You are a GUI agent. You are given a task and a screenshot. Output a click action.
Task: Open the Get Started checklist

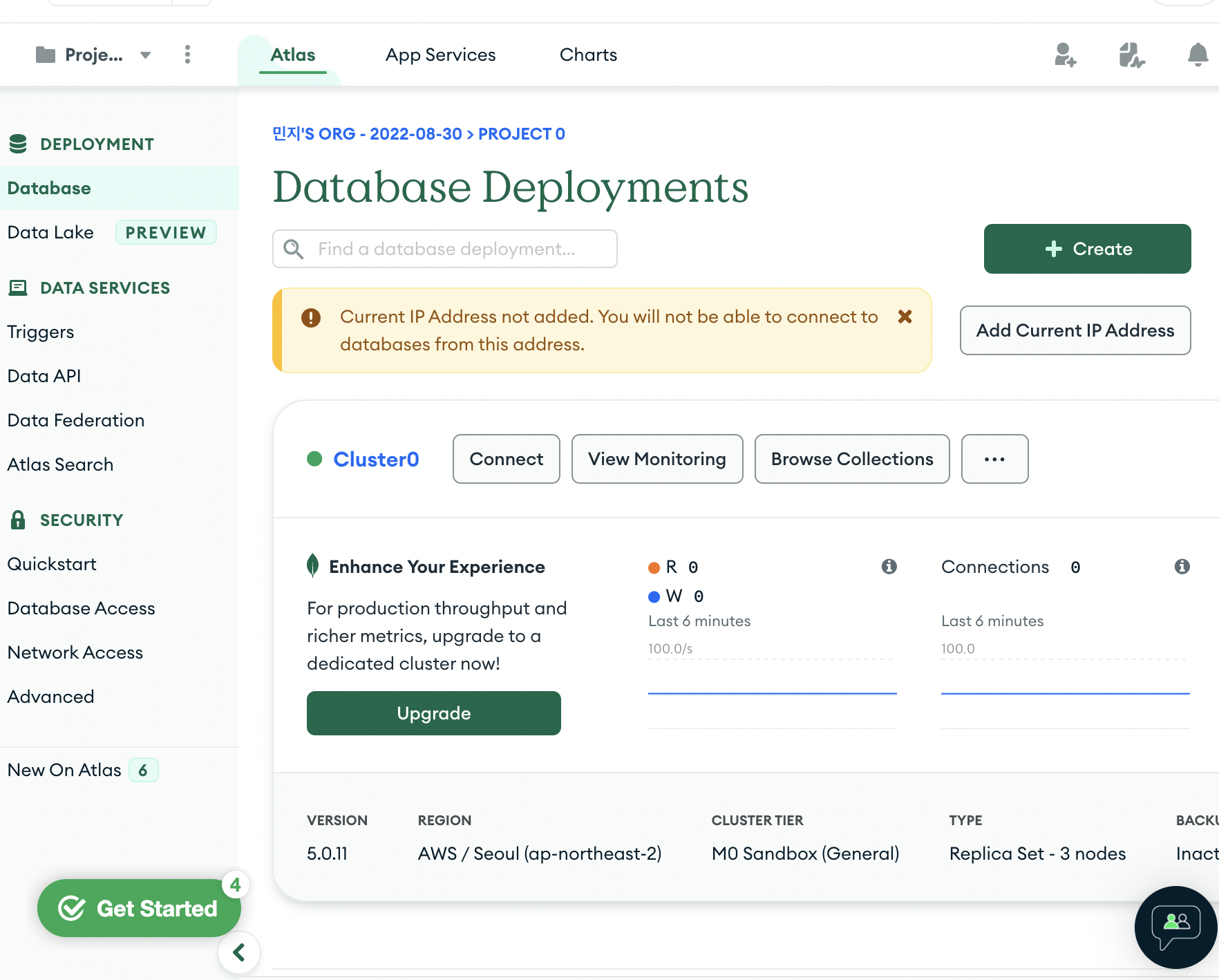pos(139,908)
